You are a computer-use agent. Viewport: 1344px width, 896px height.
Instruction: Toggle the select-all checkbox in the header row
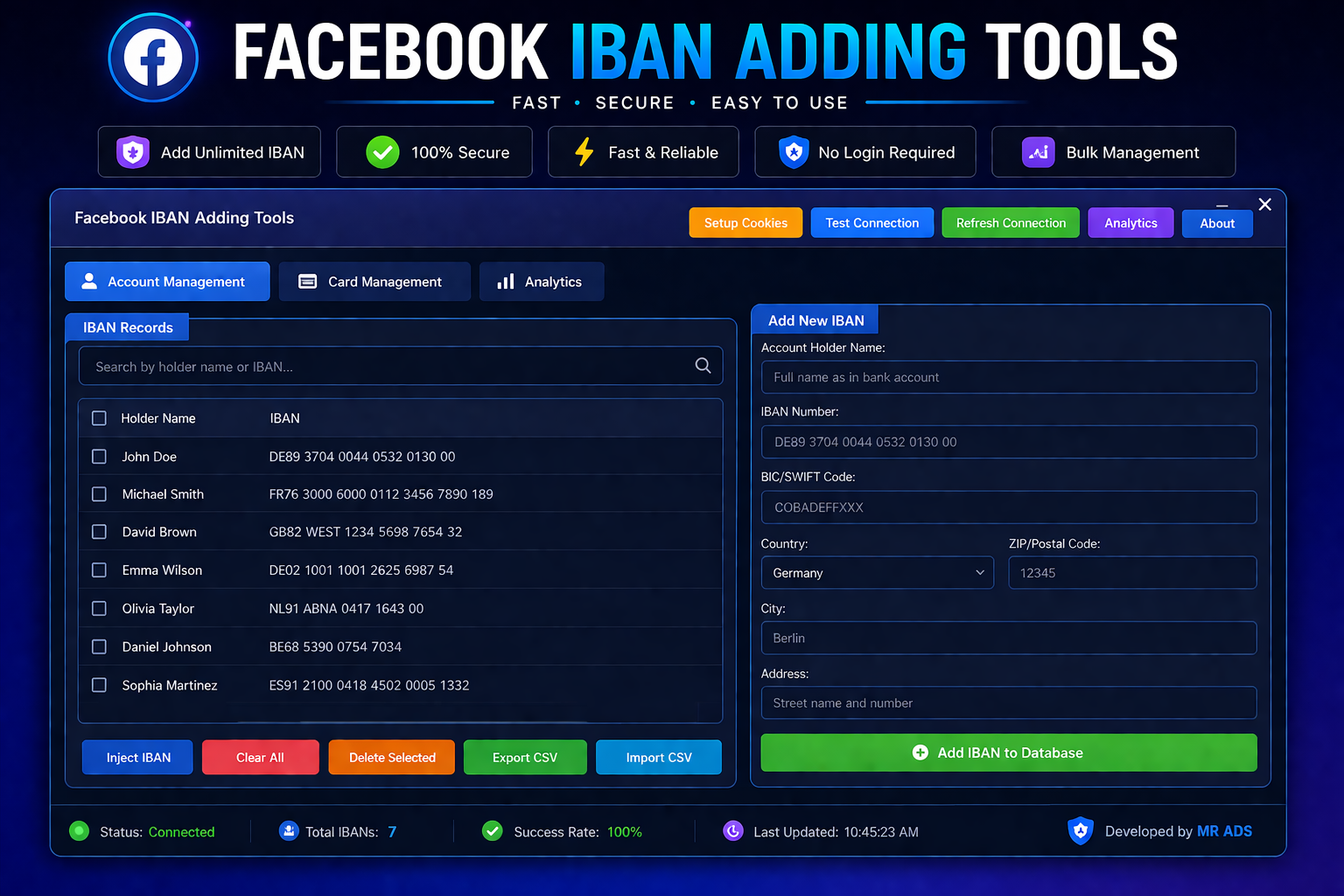click(100, 418)
